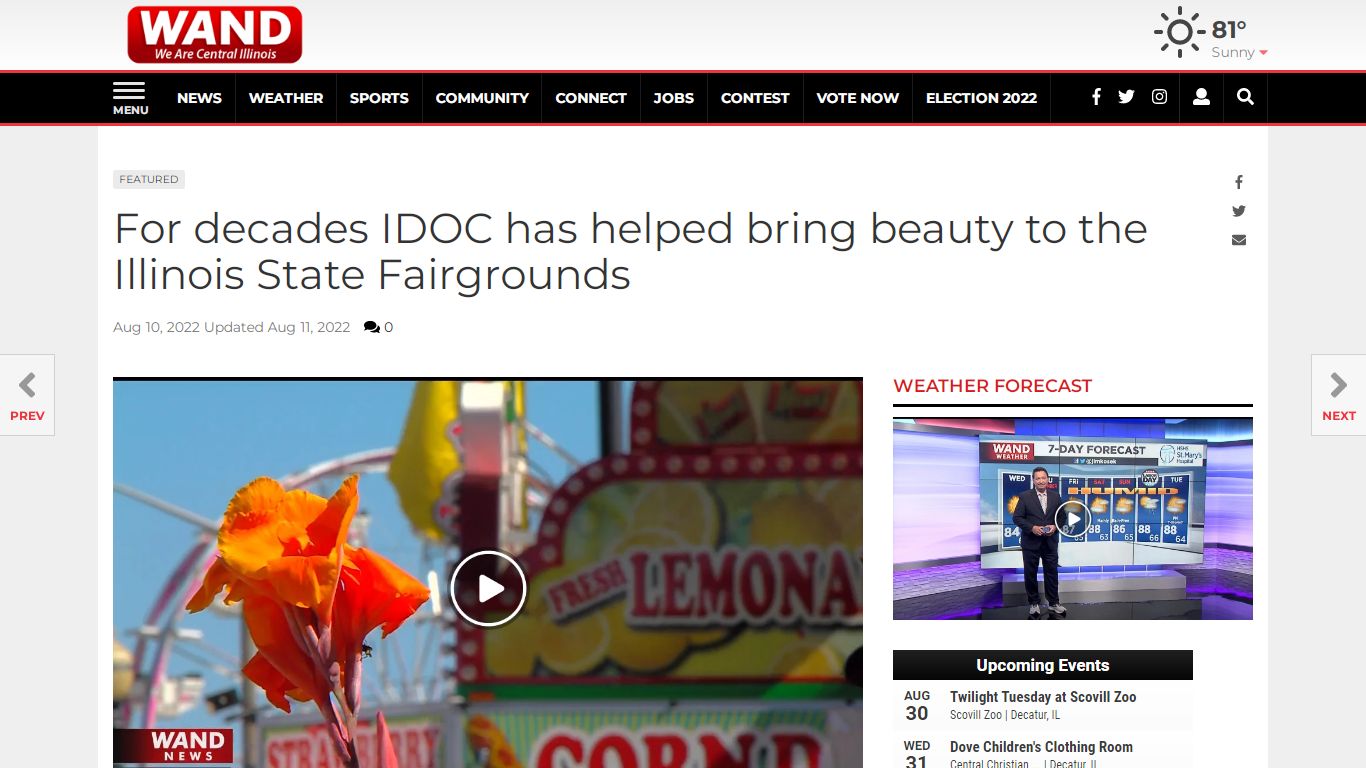Open the article comments bubble icon
This screenshot has height=768, width=1366.
(x=372, y=327)
